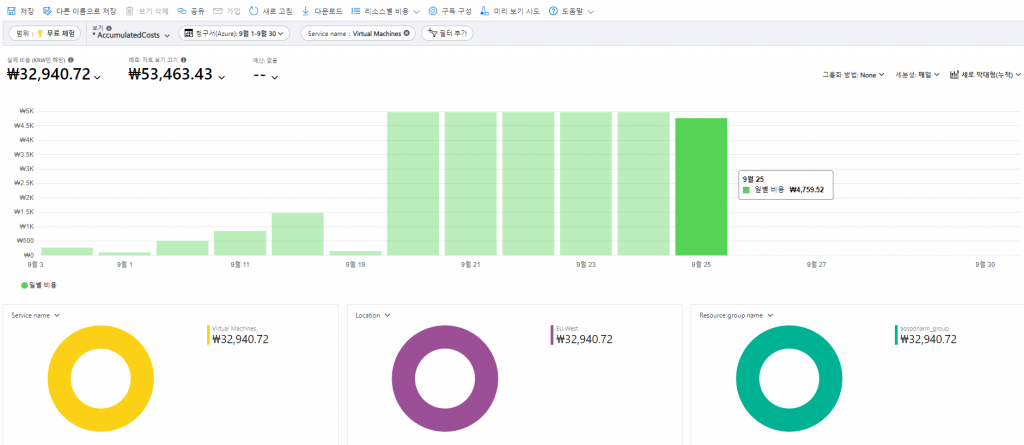1024x445 pixels.
Task: Click info icon next to 실제 비용 label
Action: [x=71, y=60]
